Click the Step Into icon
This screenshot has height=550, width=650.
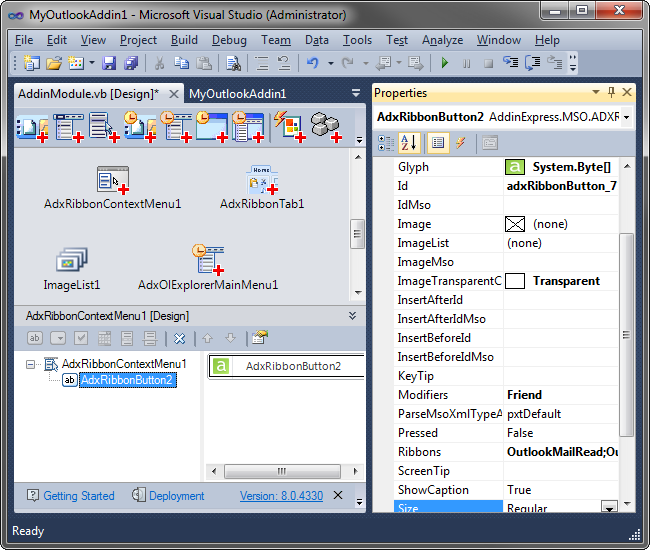[511, 63]
